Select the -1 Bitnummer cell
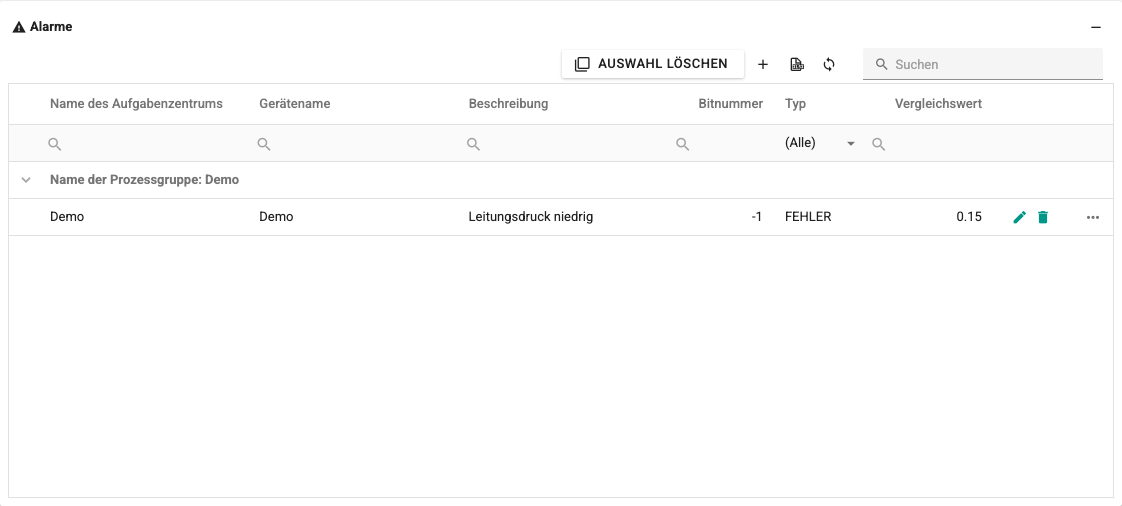The image size is (1122, 506). [722, 217]
